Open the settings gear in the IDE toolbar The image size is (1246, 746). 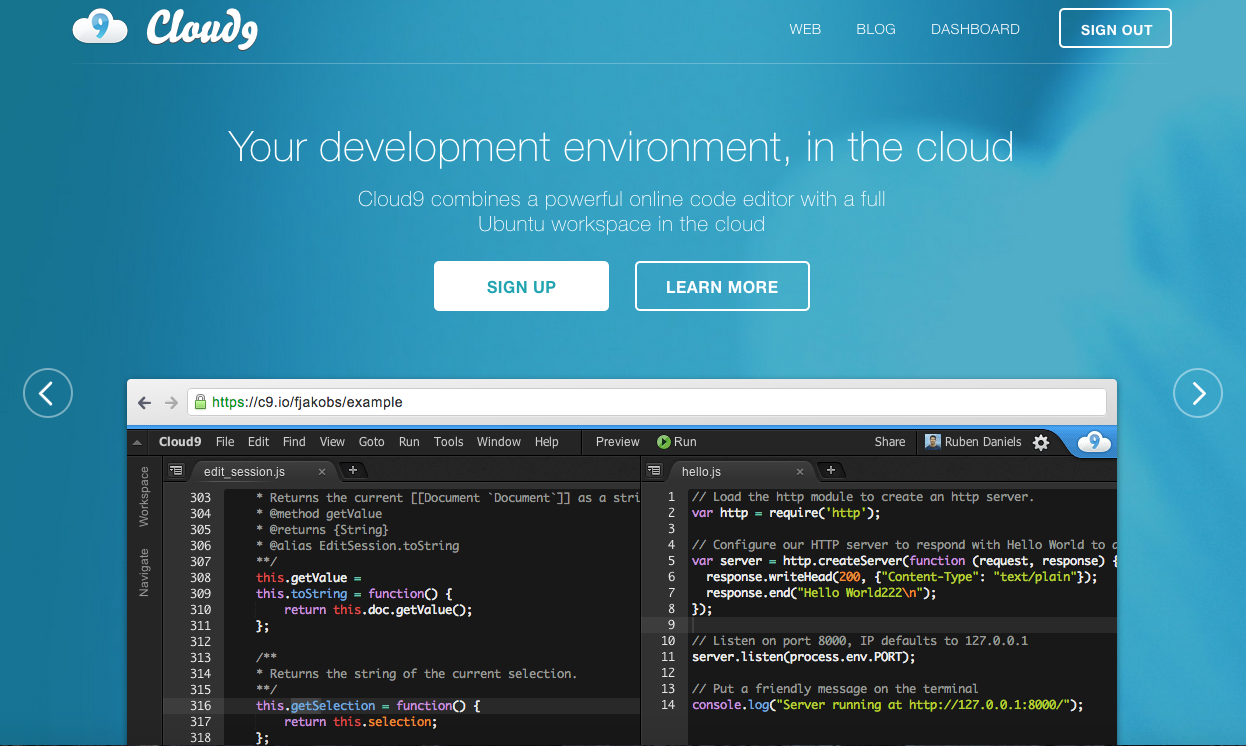(1041, 442)
